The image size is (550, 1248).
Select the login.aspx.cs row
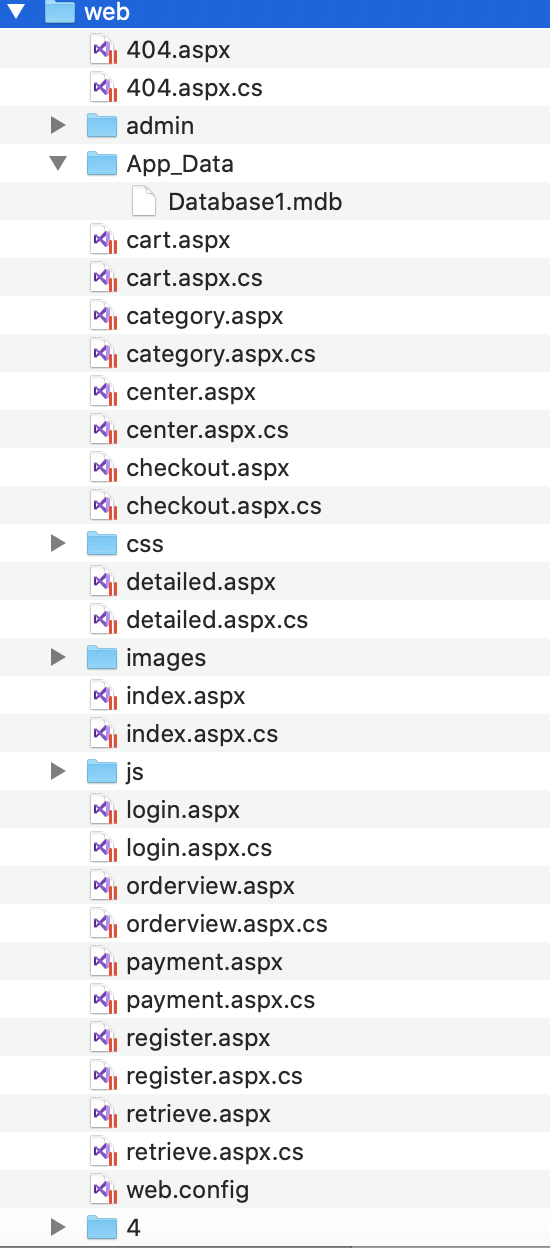(275, 848)
